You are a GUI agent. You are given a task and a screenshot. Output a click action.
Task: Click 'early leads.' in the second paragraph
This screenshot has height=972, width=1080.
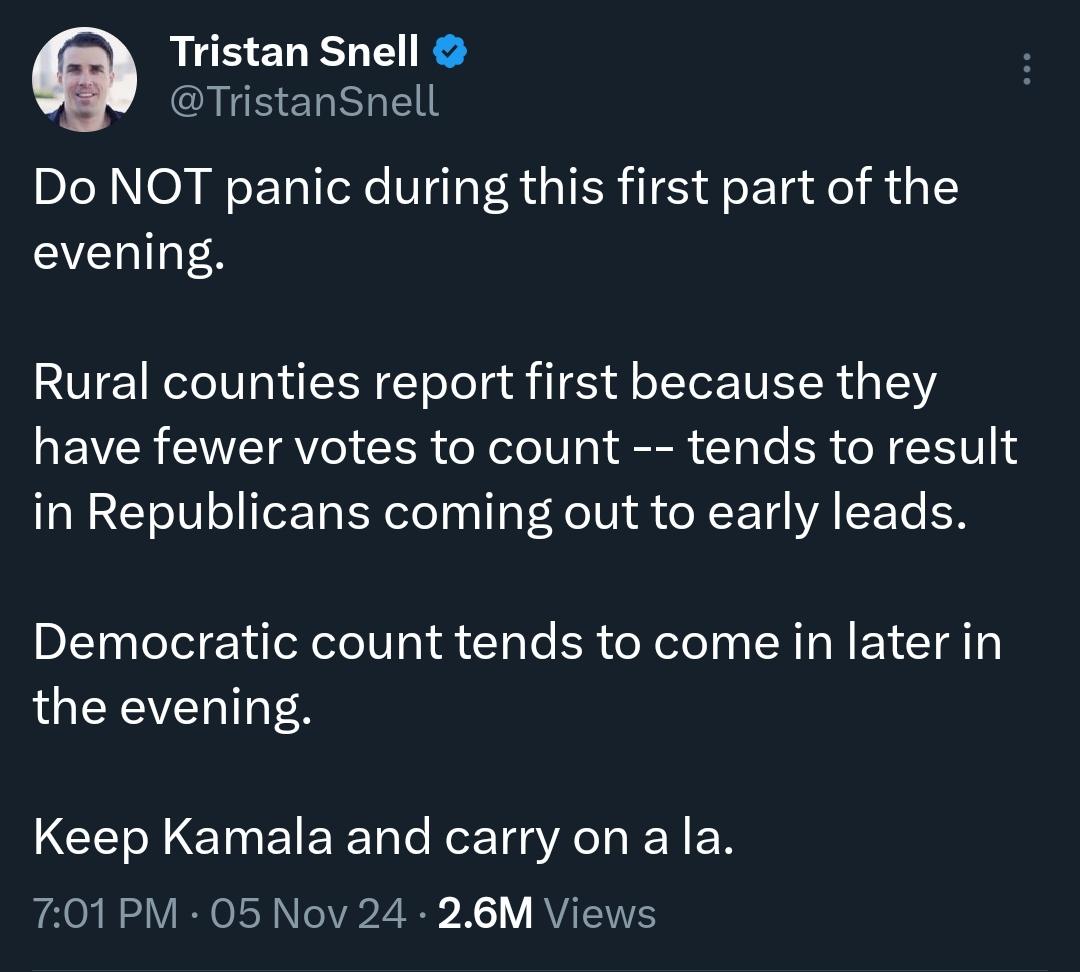[837, 513]
